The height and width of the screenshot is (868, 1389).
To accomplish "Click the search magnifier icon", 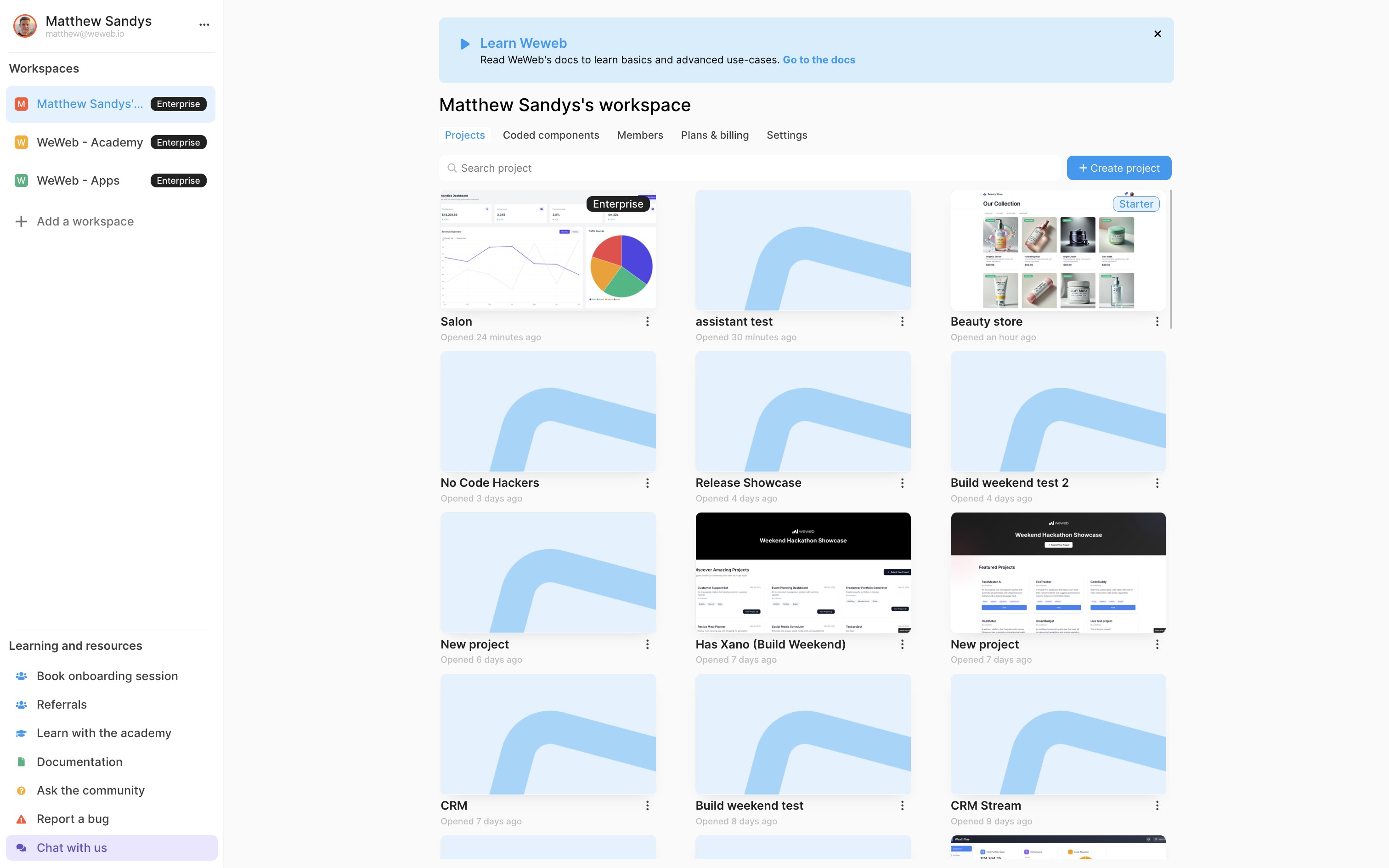I will click(x=452, y=168).
